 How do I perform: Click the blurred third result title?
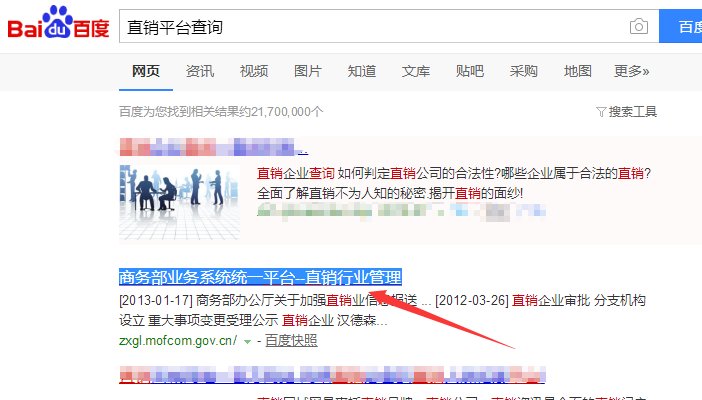332,375
